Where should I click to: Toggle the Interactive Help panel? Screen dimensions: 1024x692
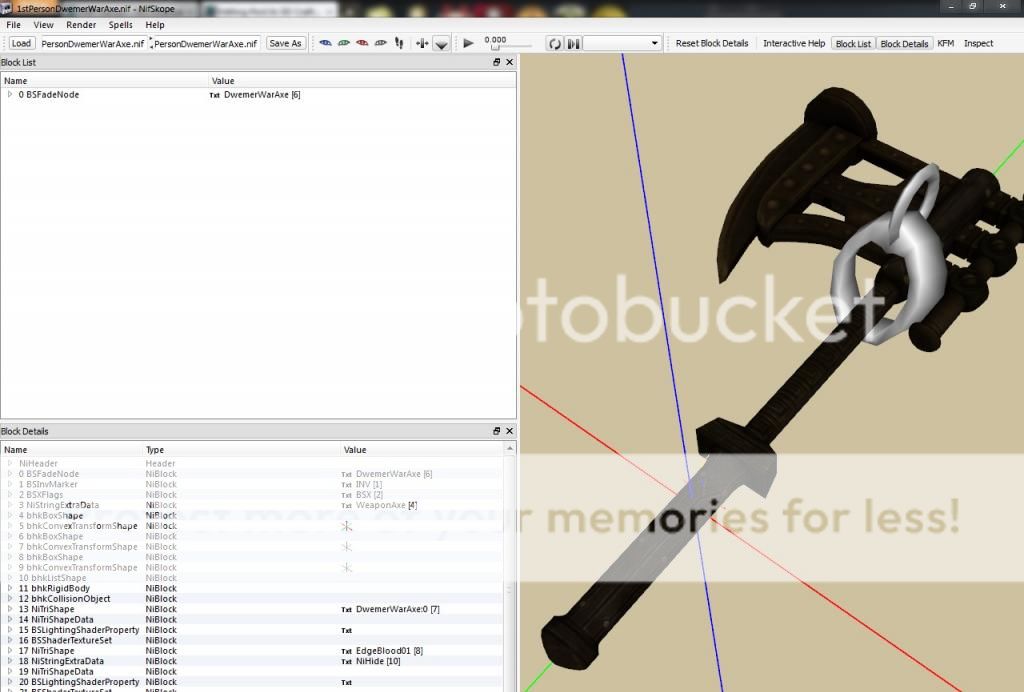point(794,43)
